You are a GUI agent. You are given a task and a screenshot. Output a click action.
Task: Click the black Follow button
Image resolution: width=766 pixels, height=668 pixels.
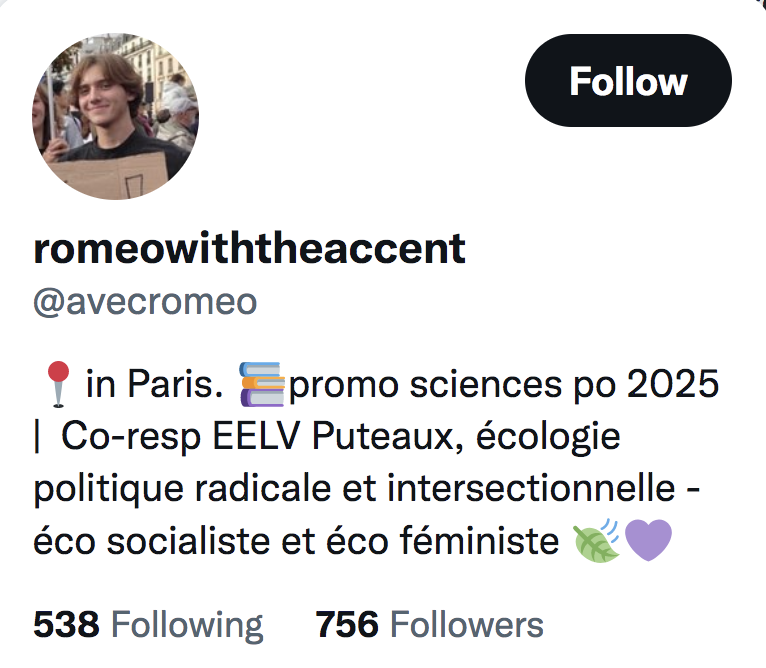[x=628, y=81]
